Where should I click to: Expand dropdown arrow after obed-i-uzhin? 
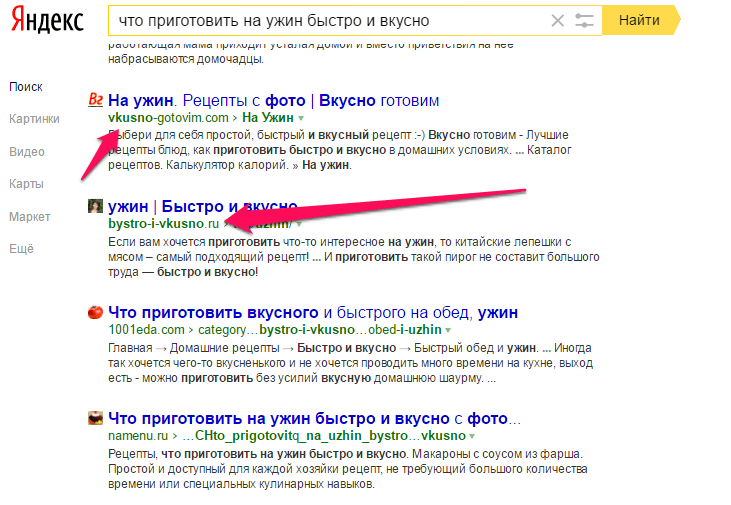pyautogui.click(x=448, y=330)
